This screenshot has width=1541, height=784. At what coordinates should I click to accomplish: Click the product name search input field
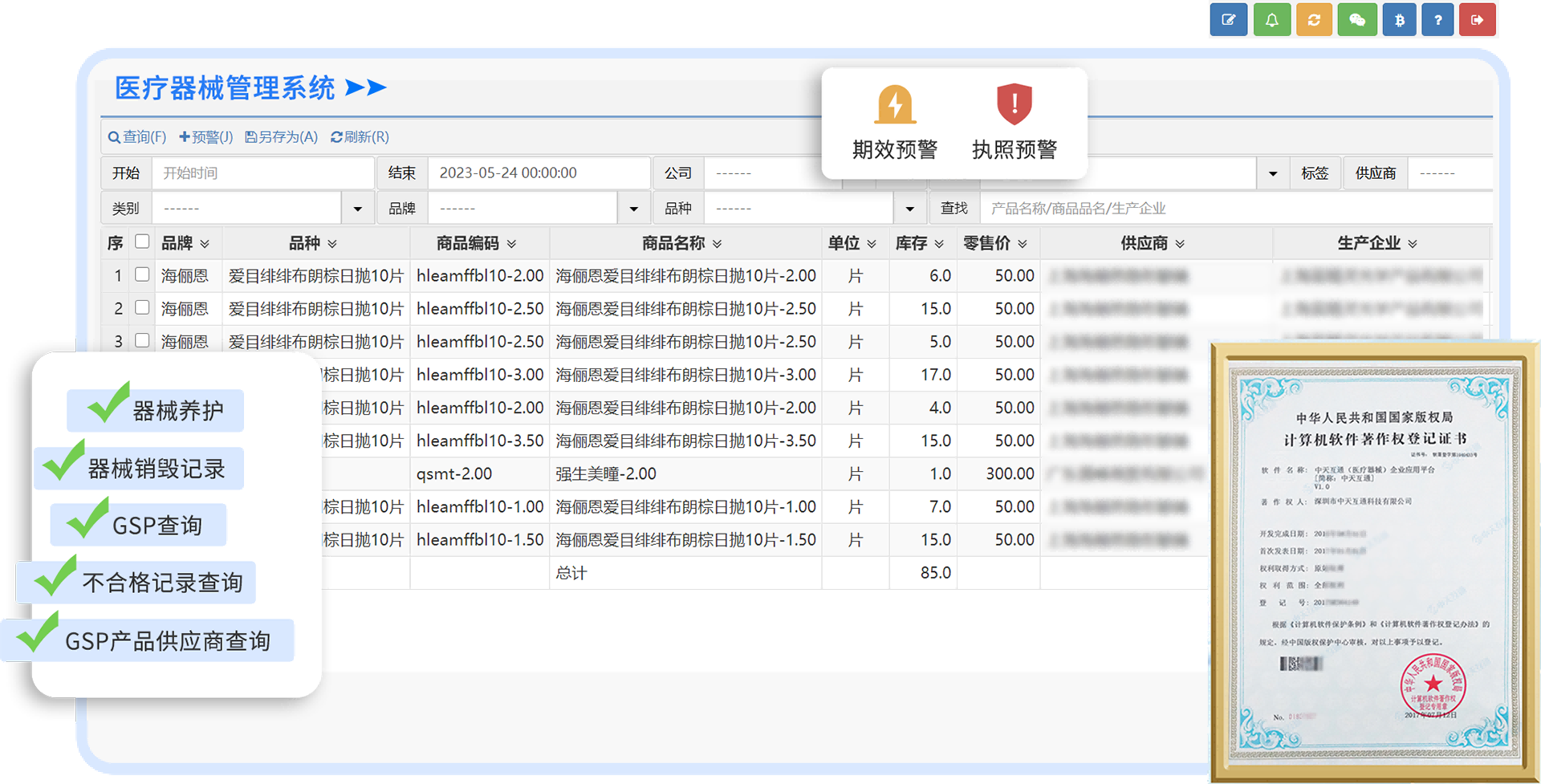(1234, 209)
